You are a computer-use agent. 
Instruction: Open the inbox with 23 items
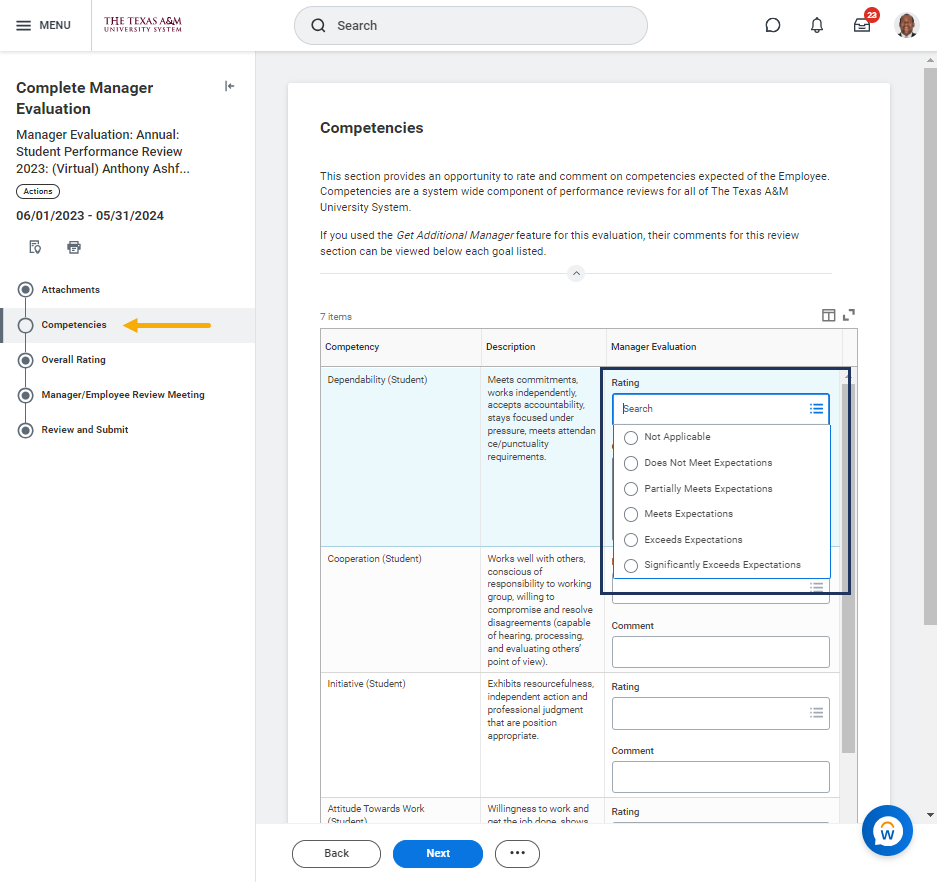point(862,25)
